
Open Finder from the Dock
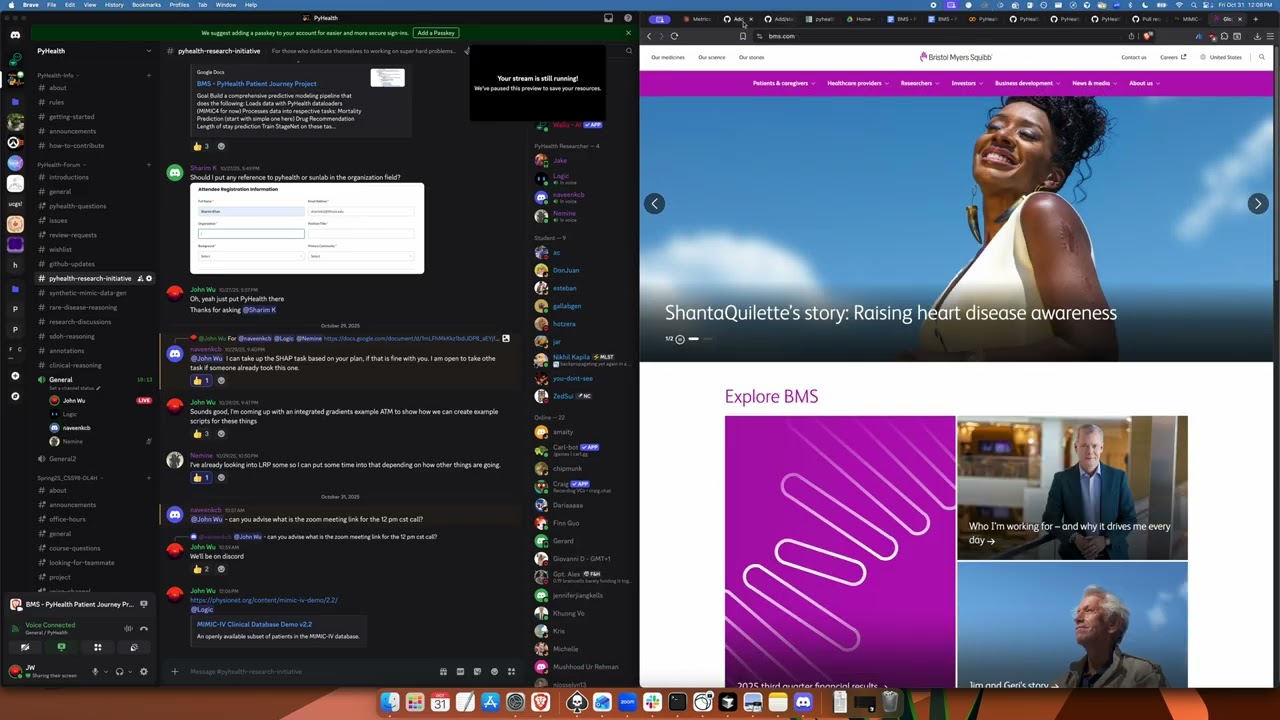(390, 703)
